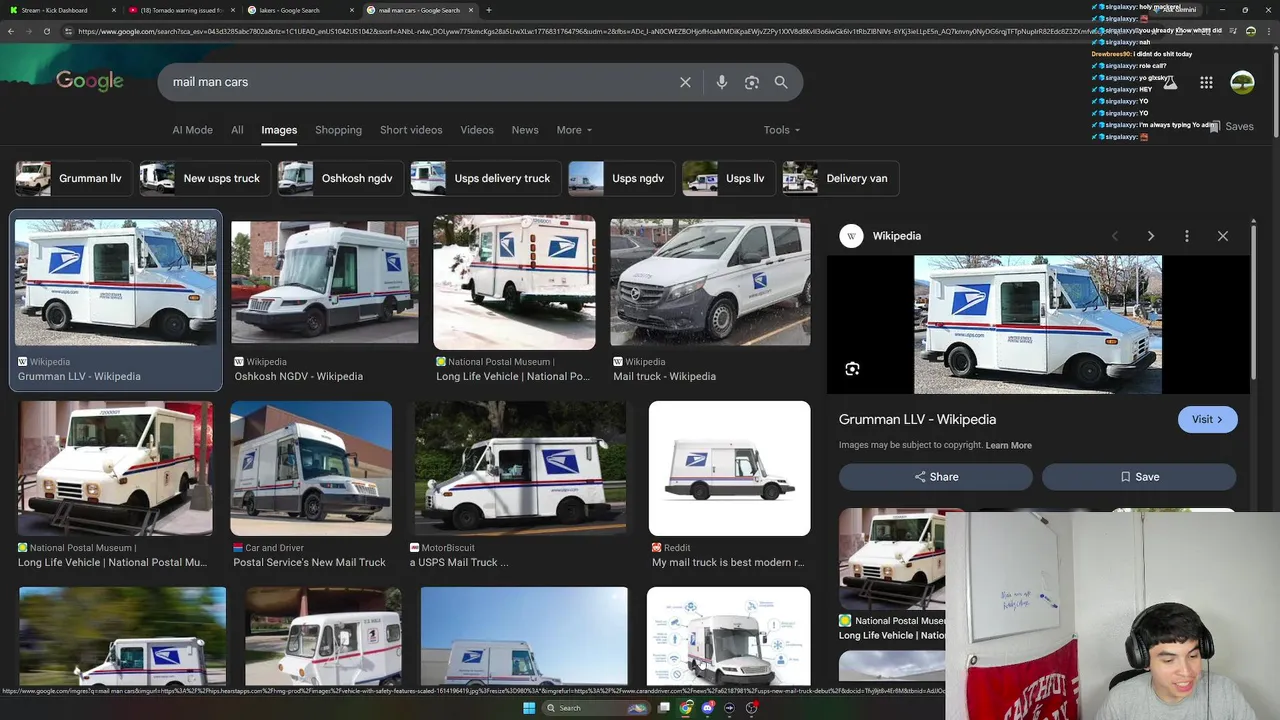
Task: Open Google apps grid icon
Action: [1206, 83]
